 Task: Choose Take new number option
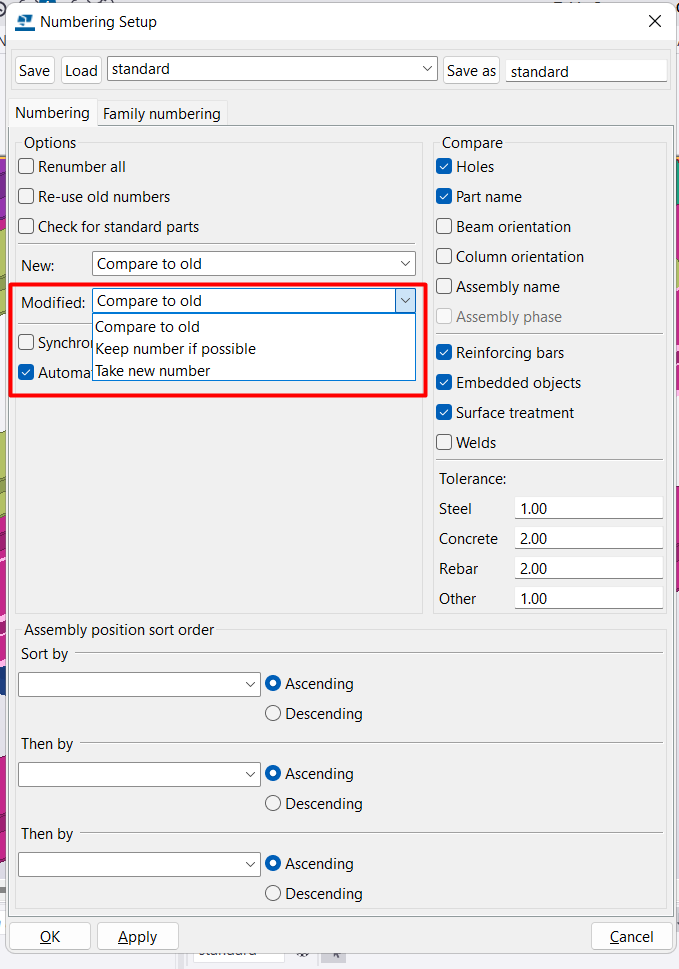tap(153, 371)
